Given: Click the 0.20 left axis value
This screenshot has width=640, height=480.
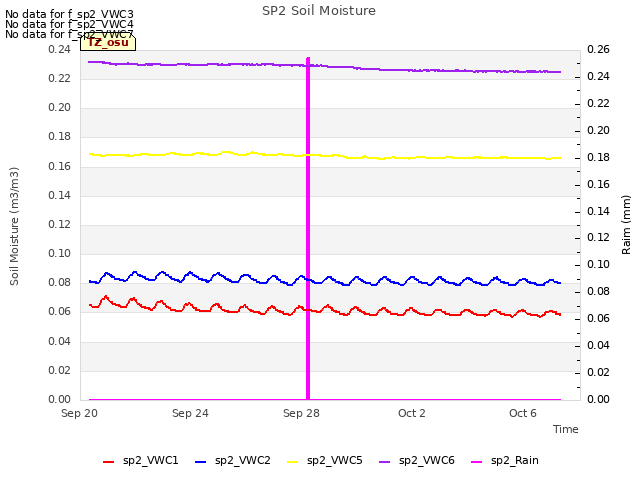Looking at the screenshot, I should (x=60, y=107).
